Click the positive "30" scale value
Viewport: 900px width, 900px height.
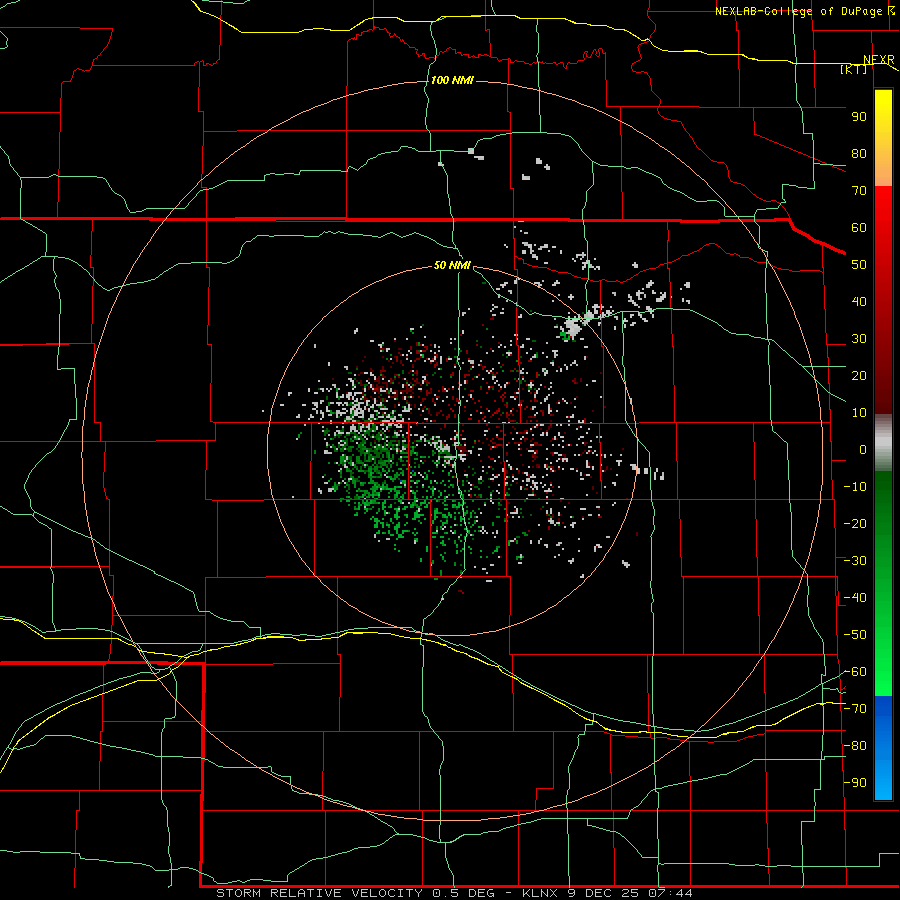pyautogui.click(x=859, y=339)
